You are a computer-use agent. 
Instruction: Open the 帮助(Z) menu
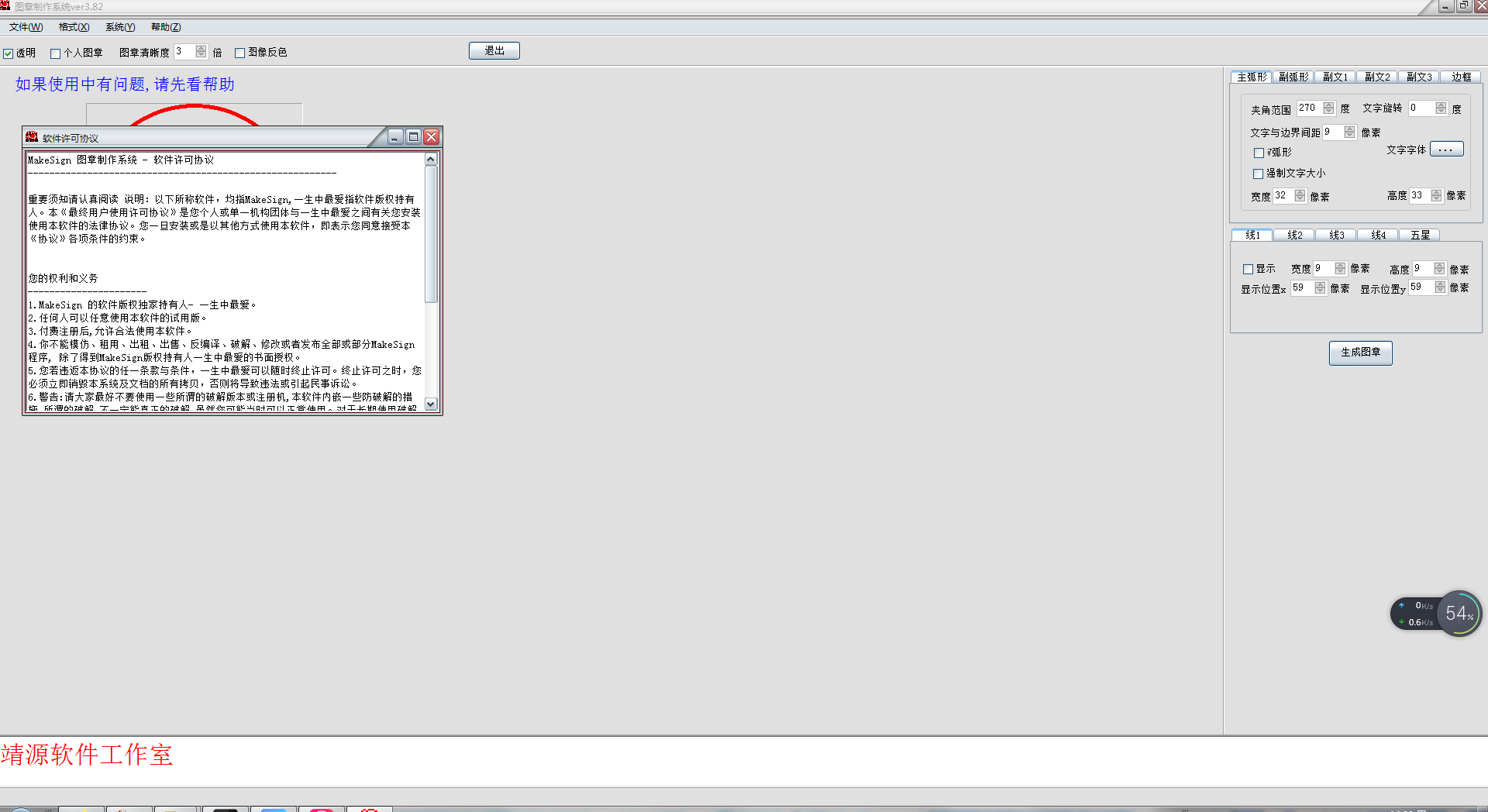click(166, 27)
